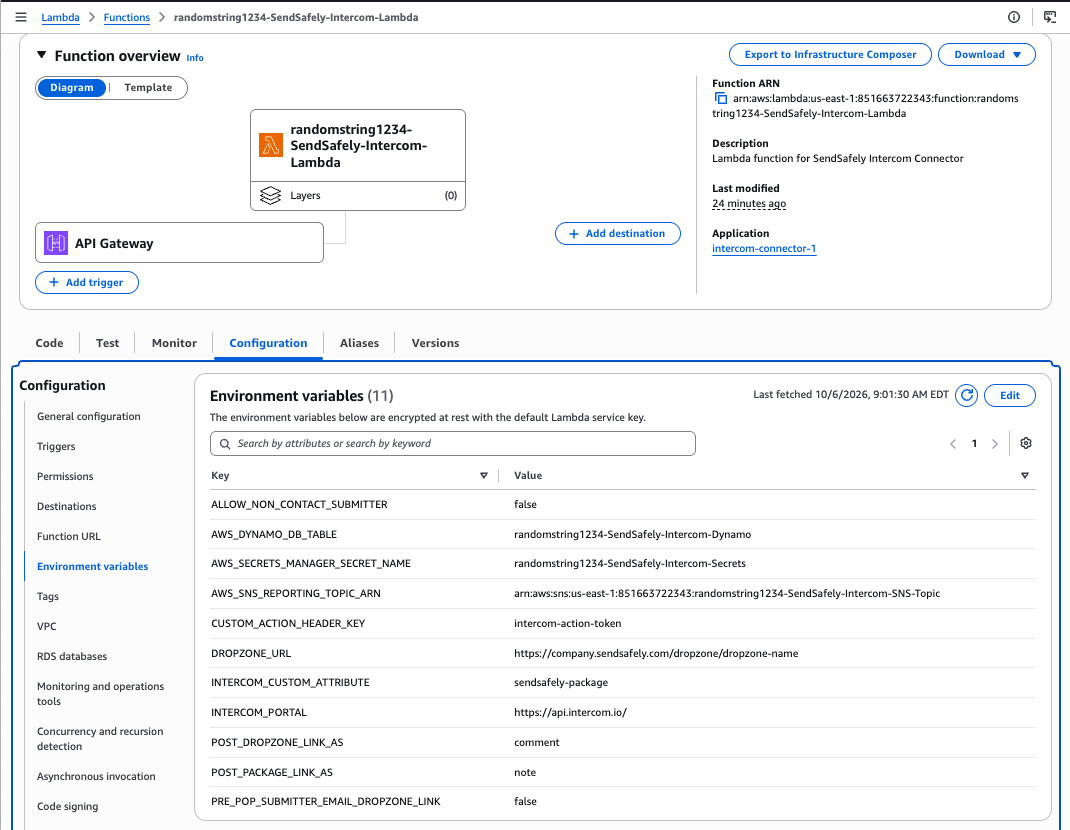Open the Test tab
The width and height of the screenshot is (1070, 830).
[x=107, y=343]
